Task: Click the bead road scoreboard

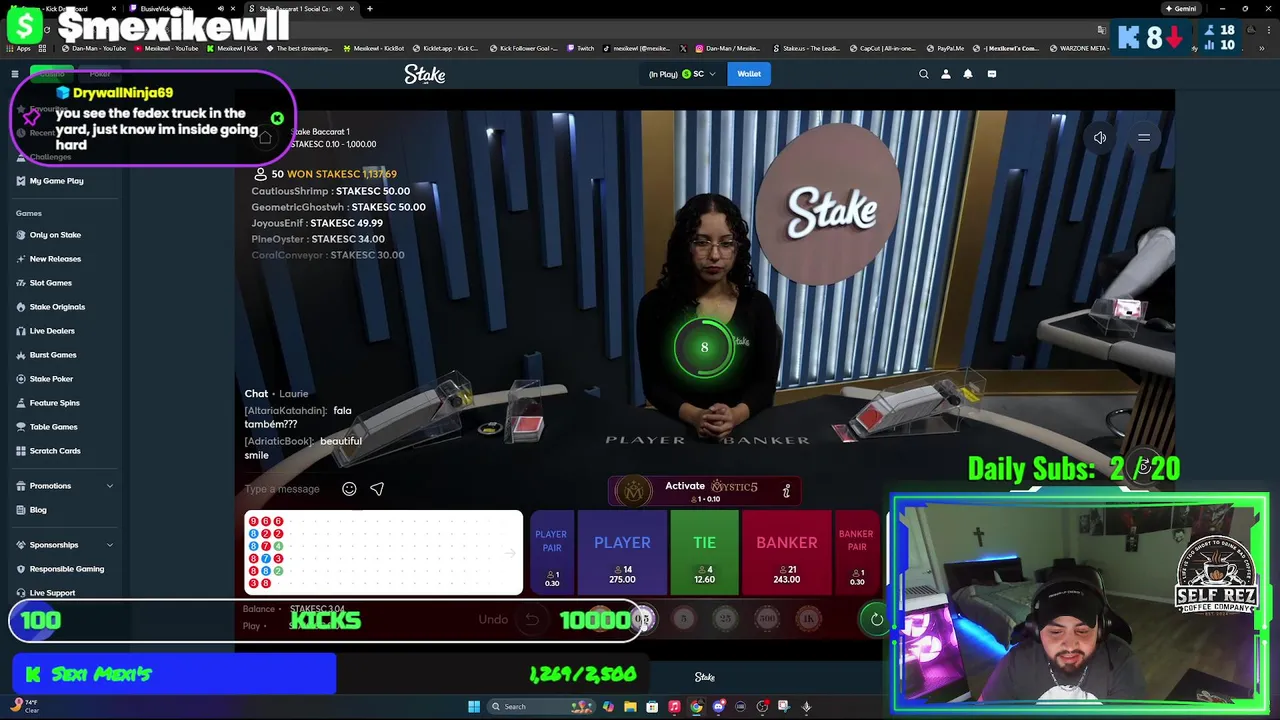Action: pyautogui.click(x=383, y=553)
